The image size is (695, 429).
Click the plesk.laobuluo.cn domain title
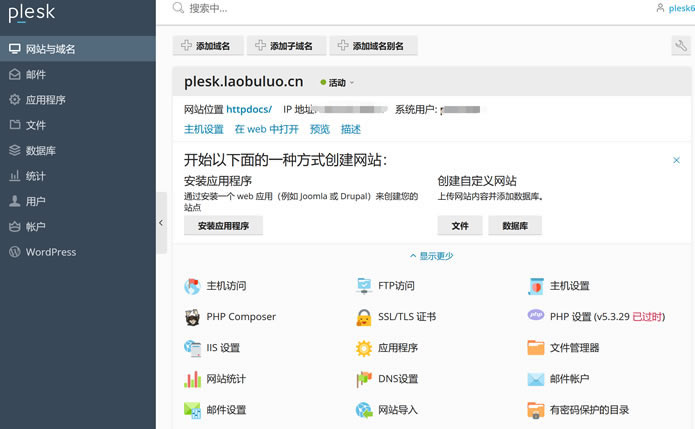244,82
